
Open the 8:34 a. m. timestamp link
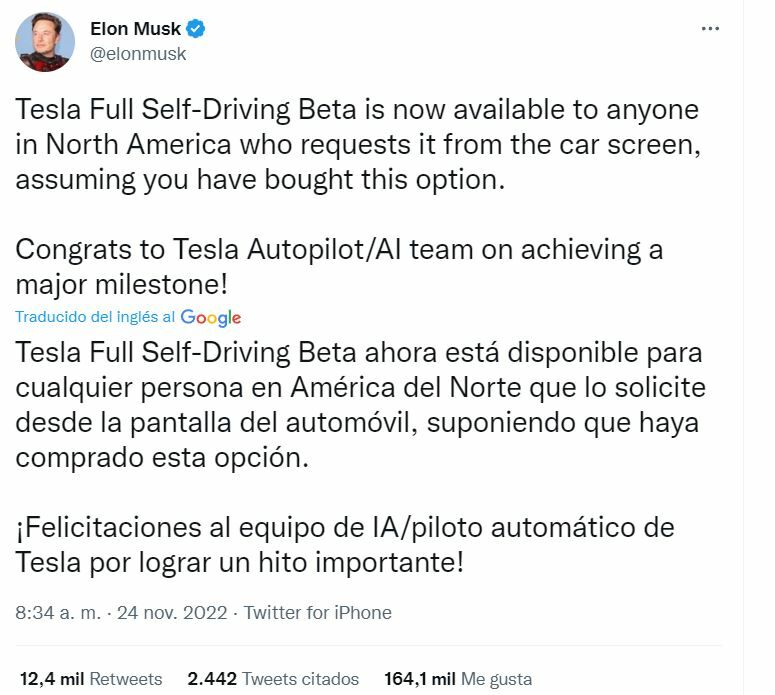(57, 612)
